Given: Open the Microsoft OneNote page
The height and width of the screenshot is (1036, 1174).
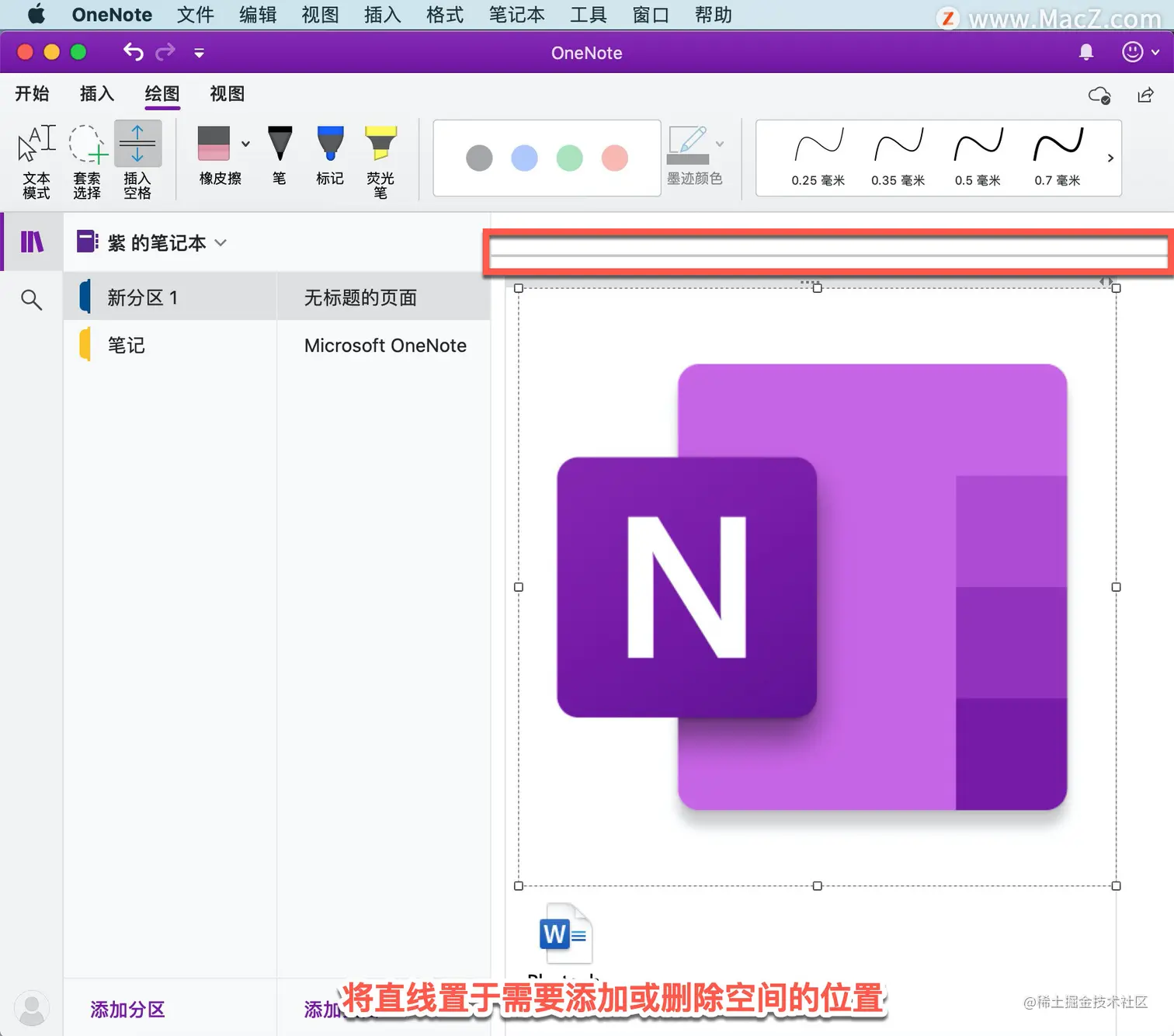Looking at the screenshot, I should coord(385,346).
